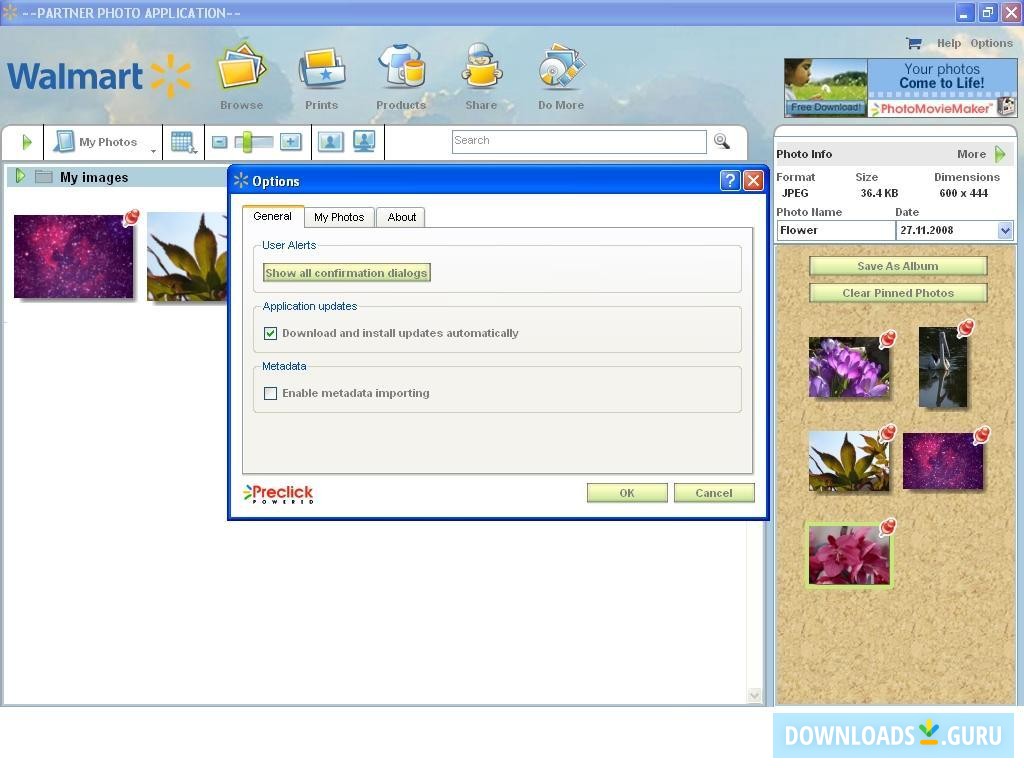Open the Help menu
This screenshot has height=768, width=1024.
point(948,43)
